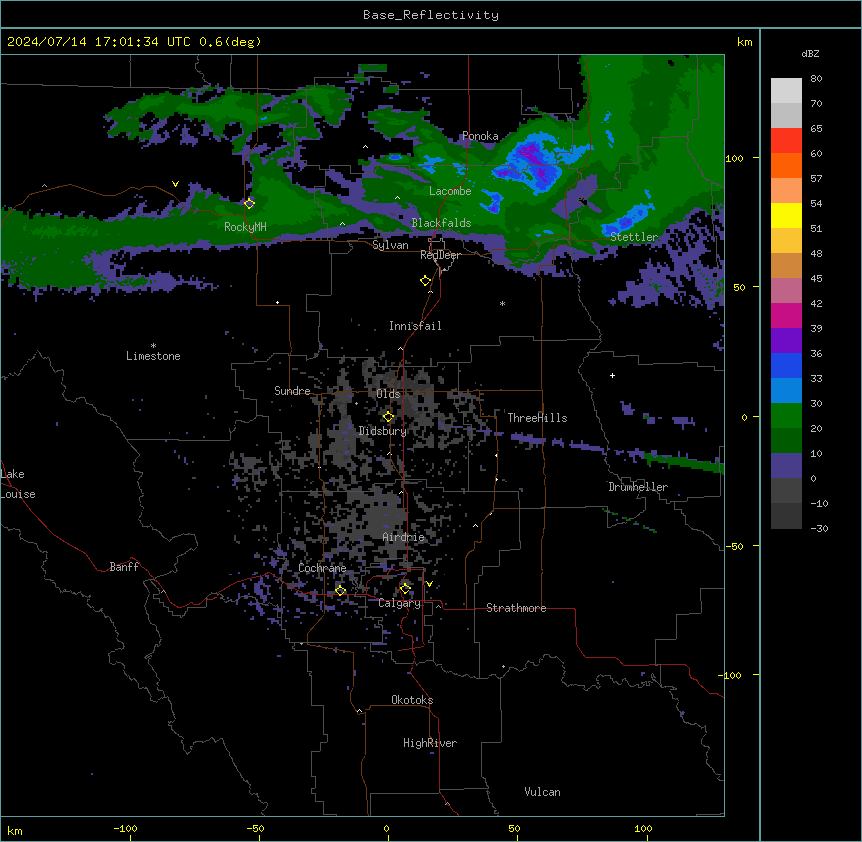Pick the green legend swatch between 30 and 20
862x842 pixels.
click(786, 416)
